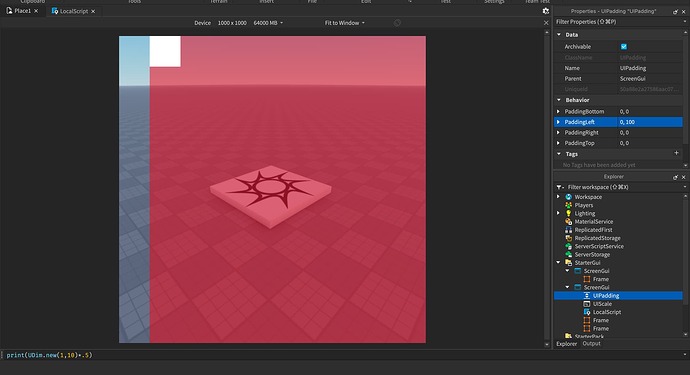Viewport: 690px width, 375px height.
Task: Click the StarterGui folder icon
Action: (x=569, y=263)
